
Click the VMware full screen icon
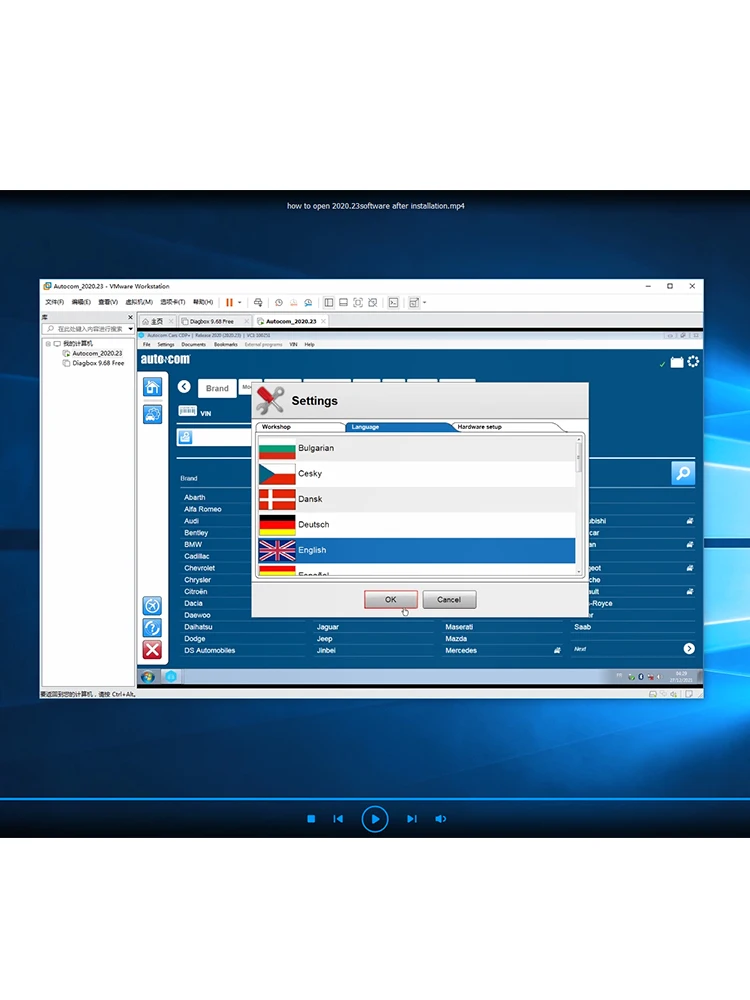[x=358, y=302]
